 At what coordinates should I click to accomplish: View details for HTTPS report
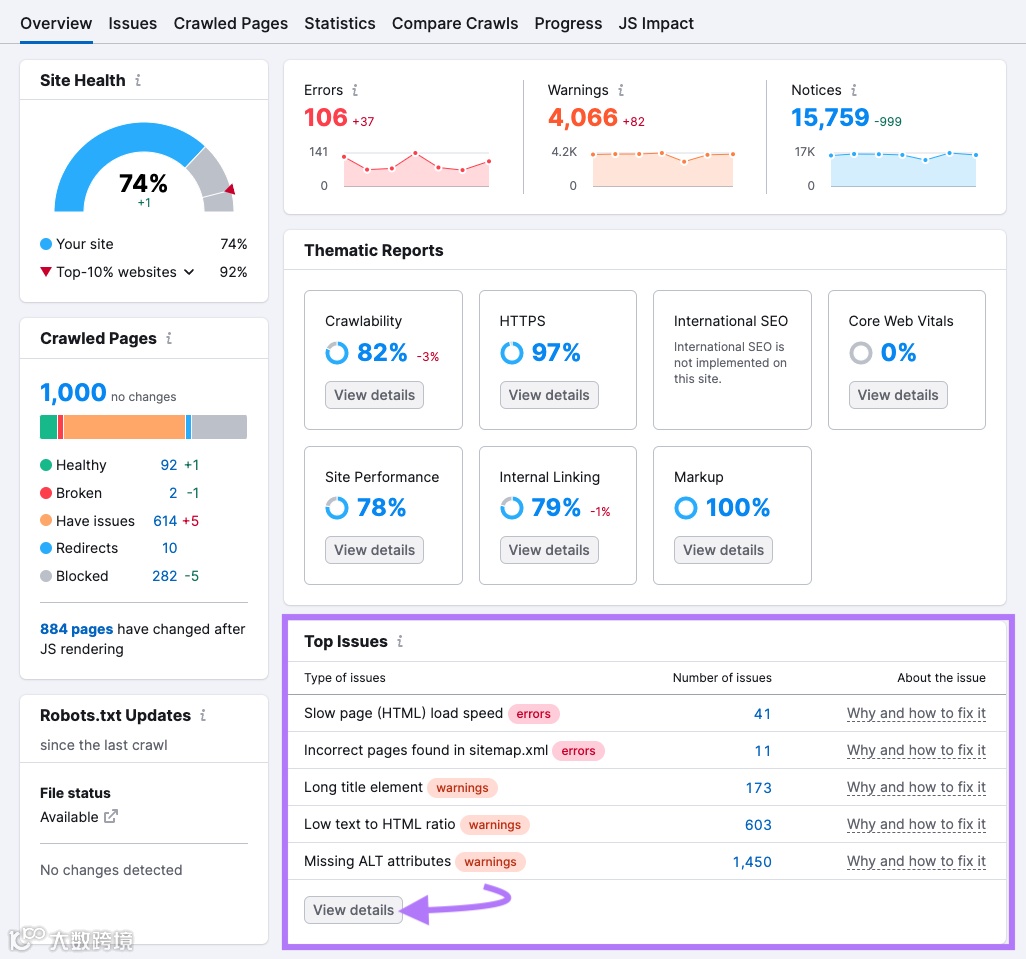coord(549,395)
